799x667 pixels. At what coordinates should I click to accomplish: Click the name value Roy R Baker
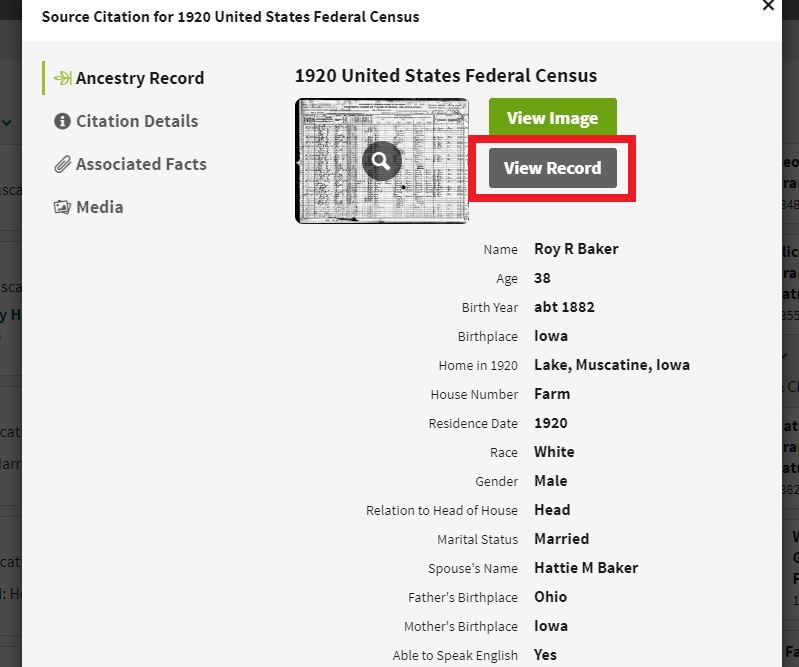pyautogui.click(x=576, y=249)
